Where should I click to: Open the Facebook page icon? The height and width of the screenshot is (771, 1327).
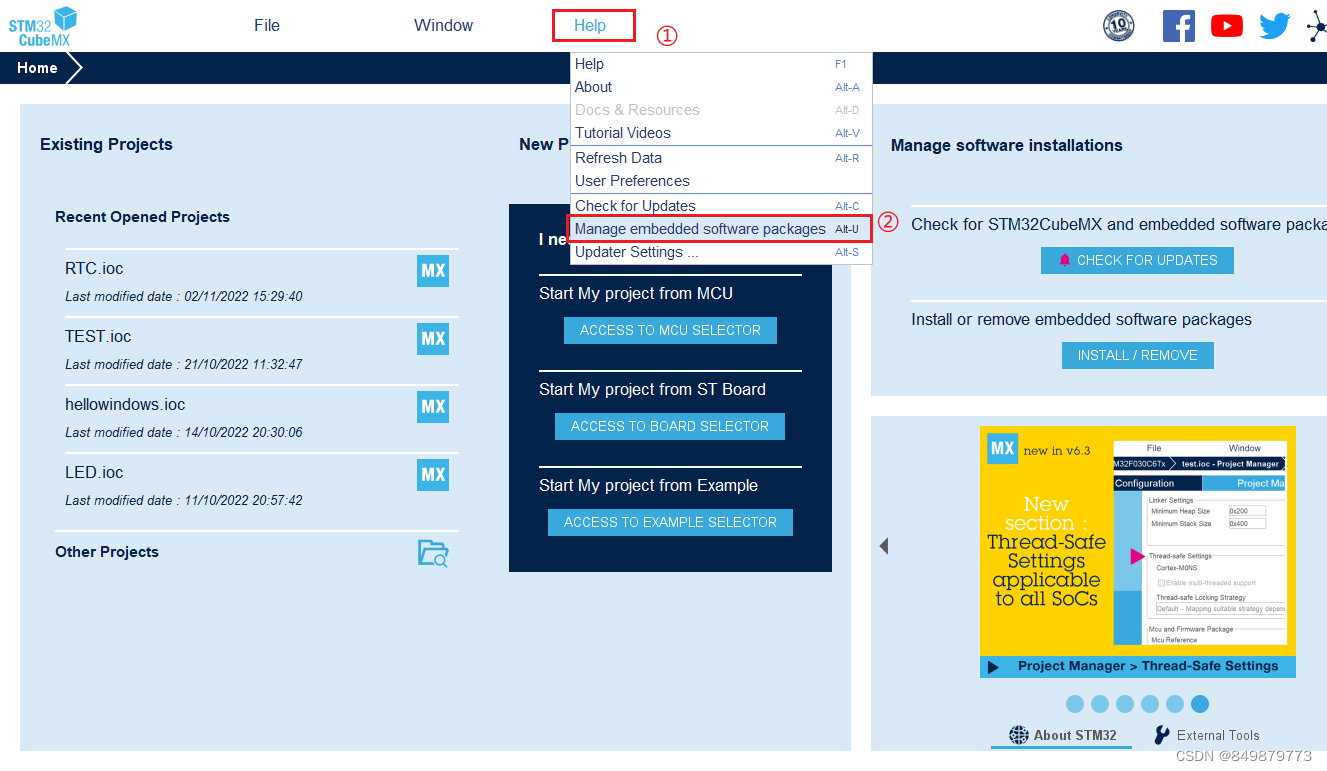click(1179, 26)
